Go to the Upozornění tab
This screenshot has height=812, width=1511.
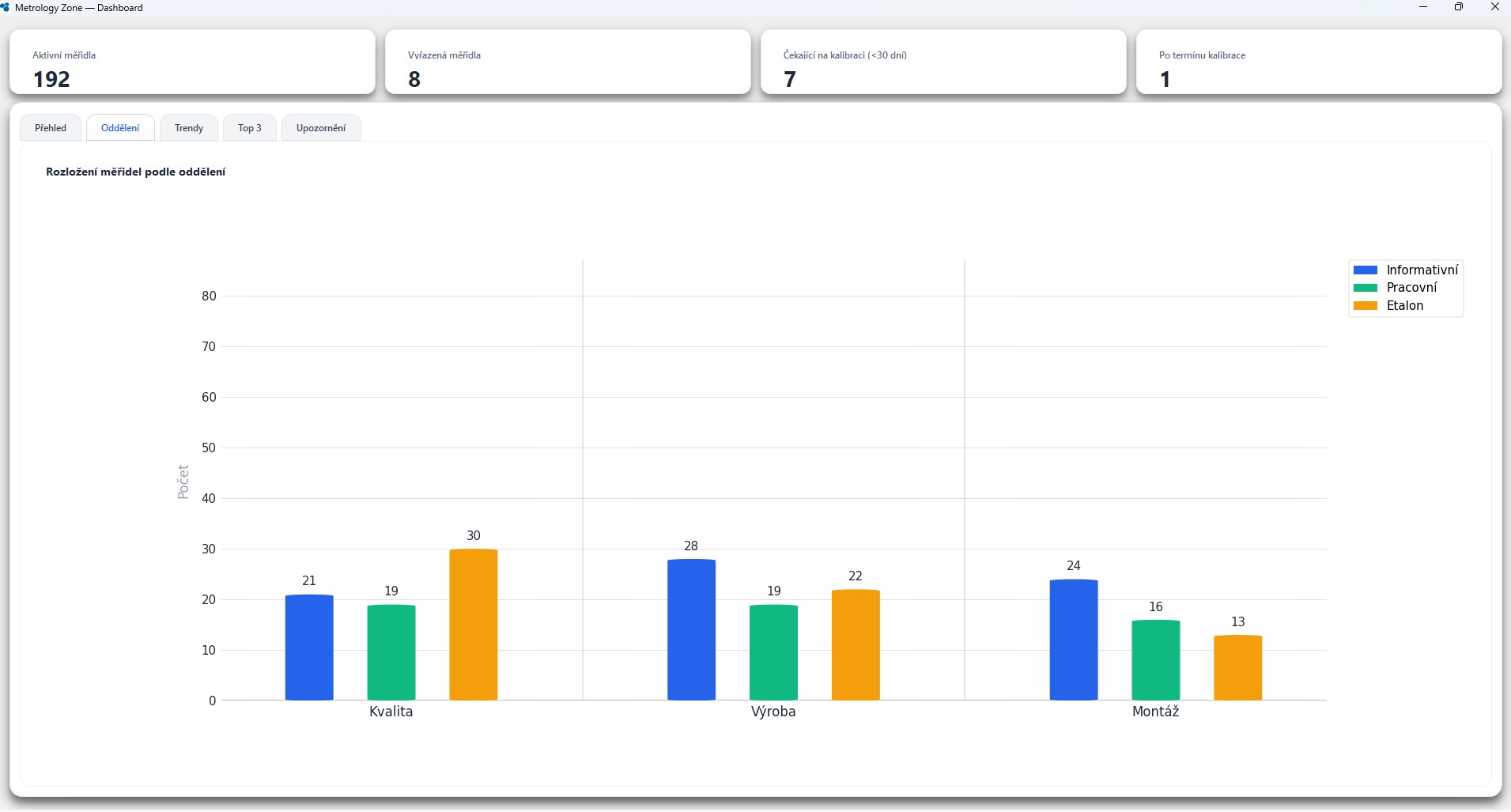click(x=321, y=128)
